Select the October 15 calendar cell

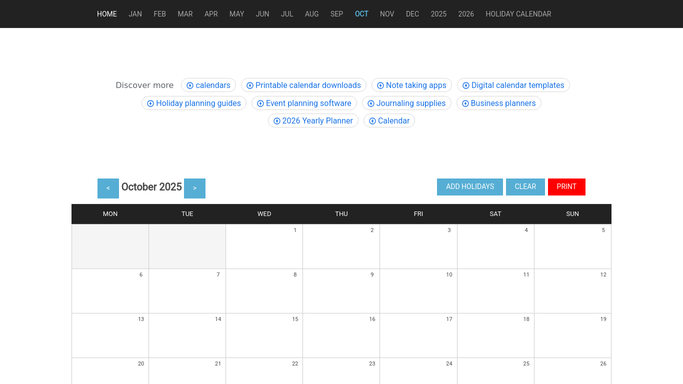(264, 336)
